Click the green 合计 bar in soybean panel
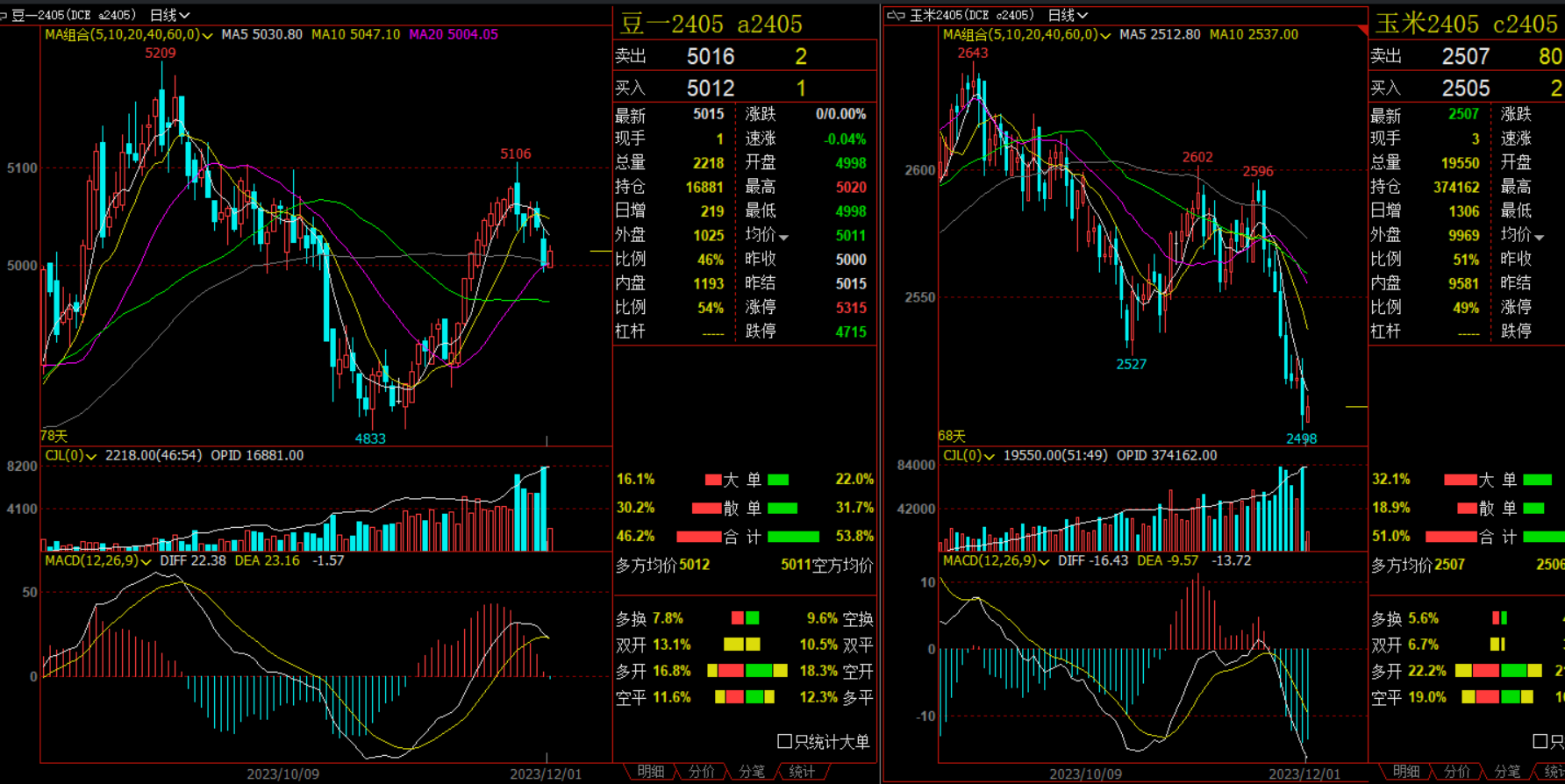This screenshot has width=1565, height=784. (x=793, y=537)
